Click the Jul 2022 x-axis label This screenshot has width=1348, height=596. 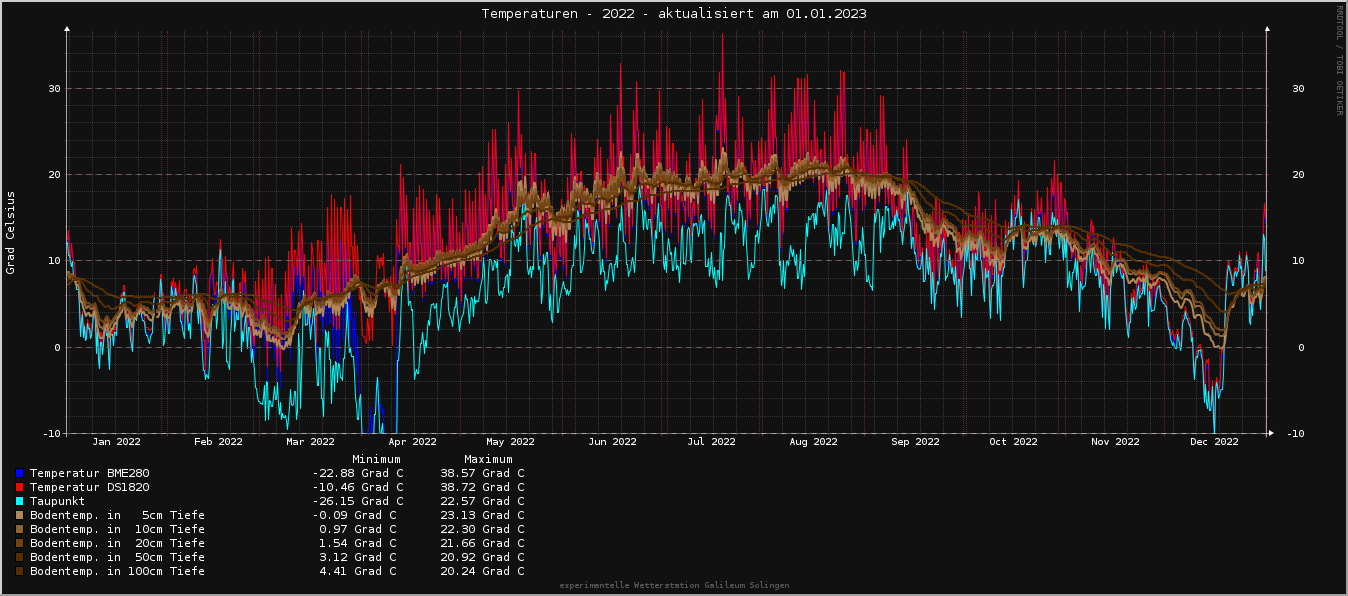pyautogui.click(x=711, y=441)
